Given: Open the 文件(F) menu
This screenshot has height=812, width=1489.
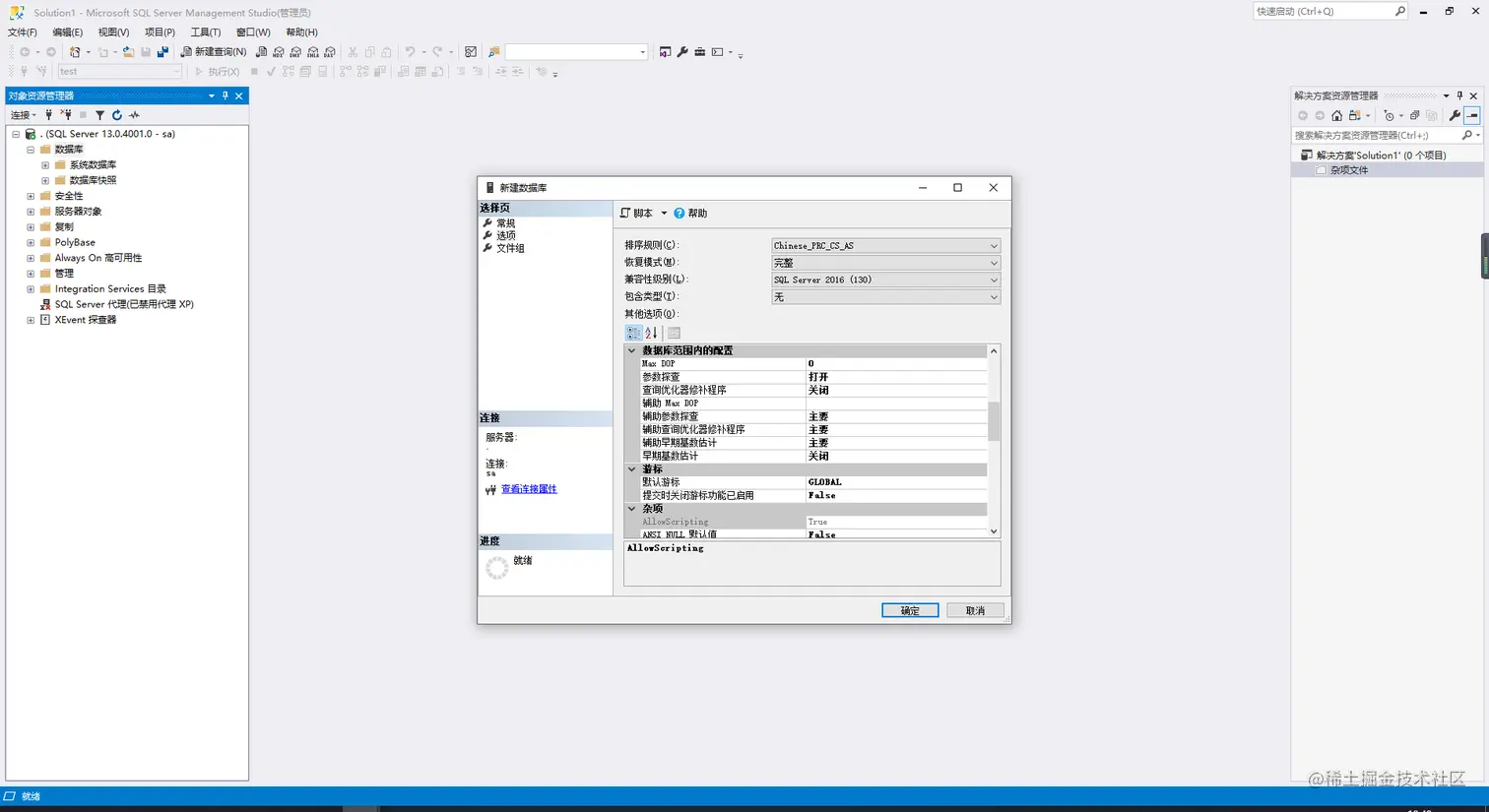Looking at the screenshot, I should coord(23,32).
